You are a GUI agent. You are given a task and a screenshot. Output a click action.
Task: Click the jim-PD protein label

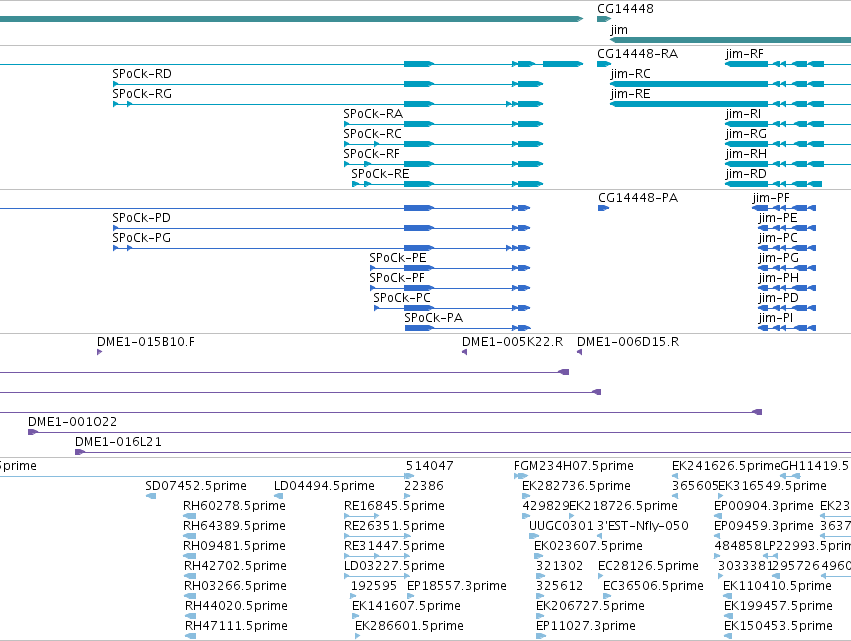[x=779, y=298]
